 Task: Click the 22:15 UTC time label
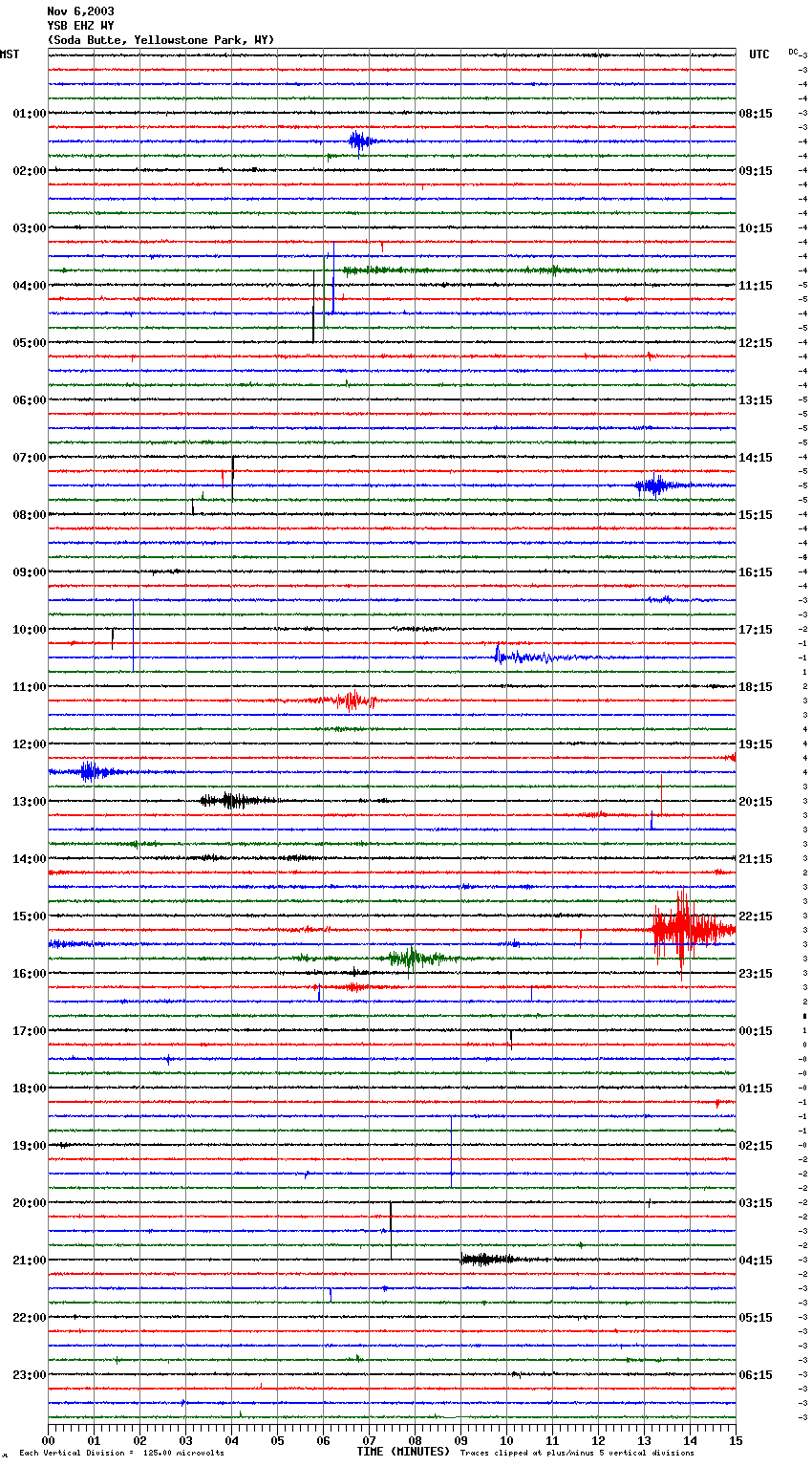coord(756,916)
